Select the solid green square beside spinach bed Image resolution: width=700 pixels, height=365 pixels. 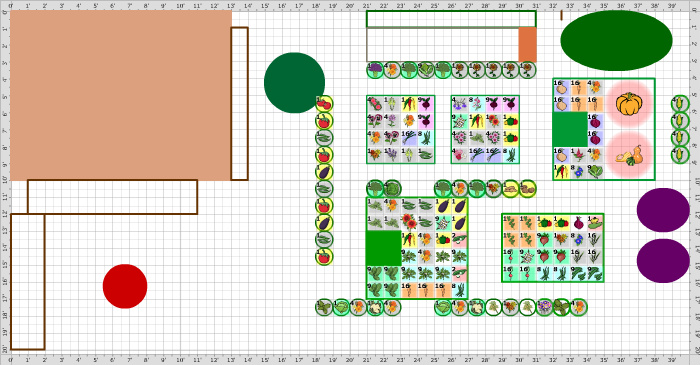[x=383, y=248]
